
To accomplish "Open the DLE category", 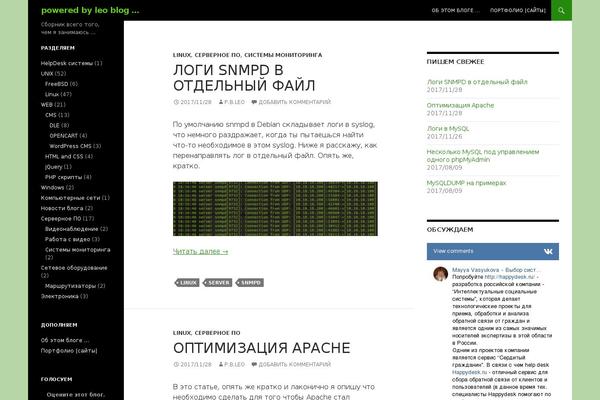I will 54,125.
